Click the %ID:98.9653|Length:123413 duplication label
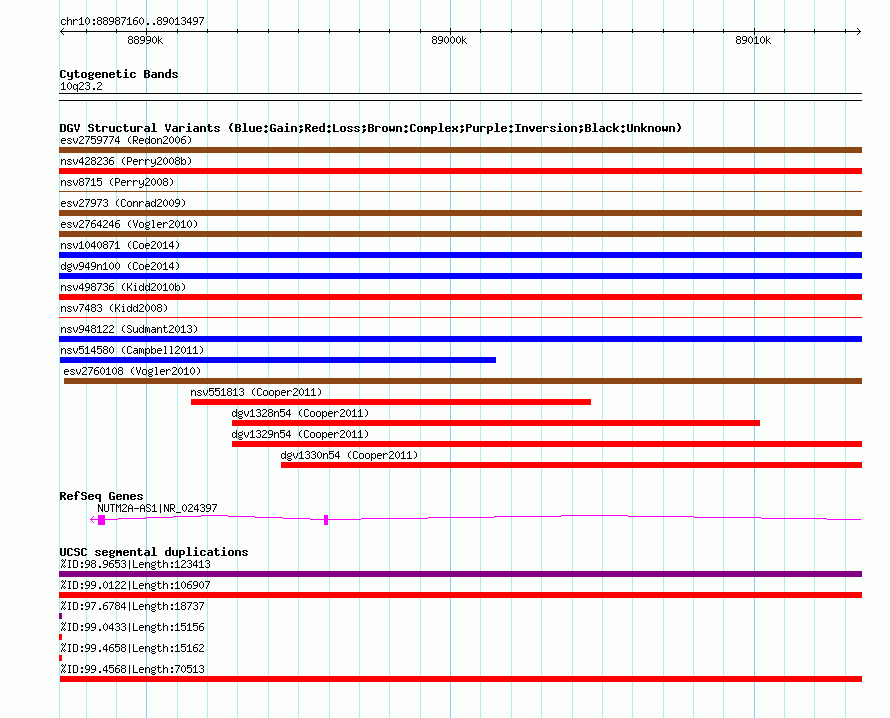 coord(135,564)
